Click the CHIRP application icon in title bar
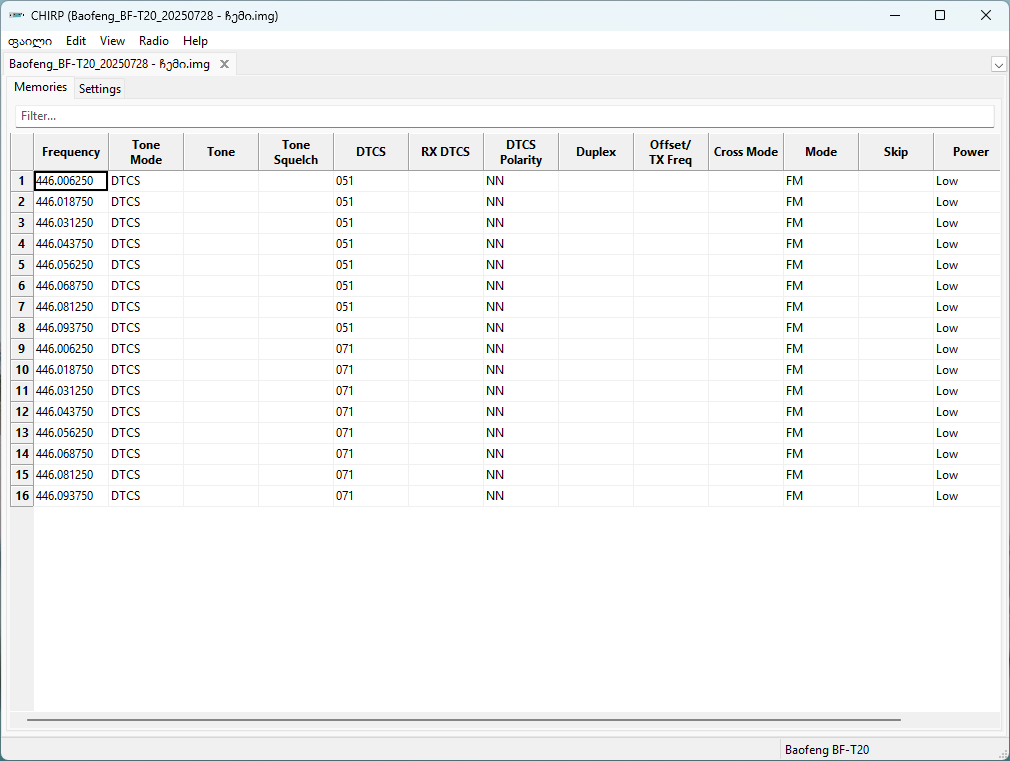 [17, 15]
